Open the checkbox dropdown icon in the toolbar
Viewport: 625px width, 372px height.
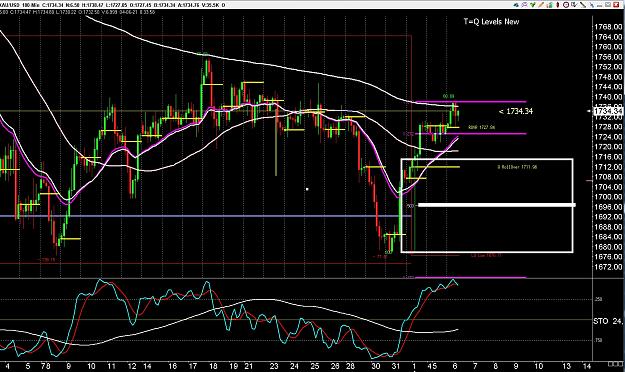(x=574, y=5)
